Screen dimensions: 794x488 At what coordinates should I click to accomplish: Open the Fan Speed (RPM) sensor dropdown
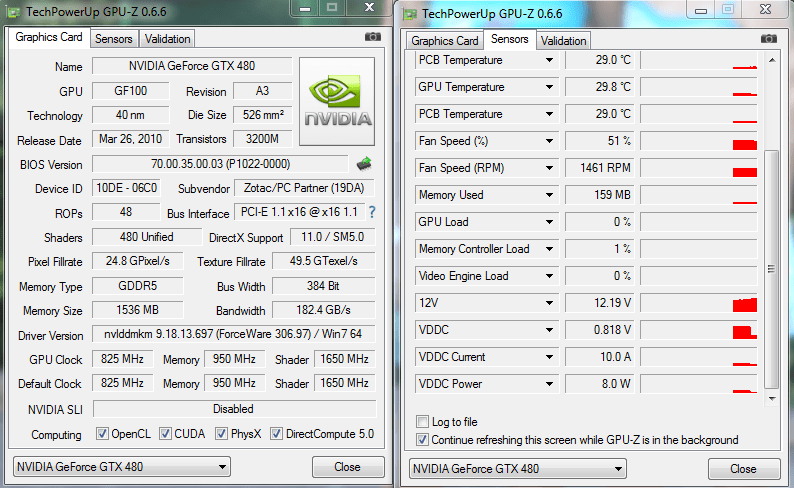pos(549,168)
